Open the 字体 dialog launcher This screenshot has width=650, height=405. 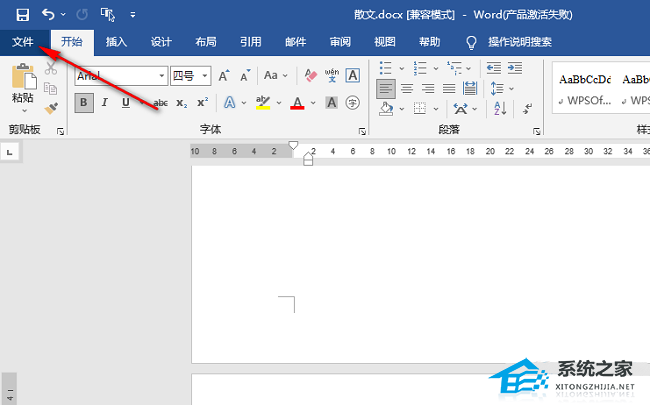click(x=362, y=131)
